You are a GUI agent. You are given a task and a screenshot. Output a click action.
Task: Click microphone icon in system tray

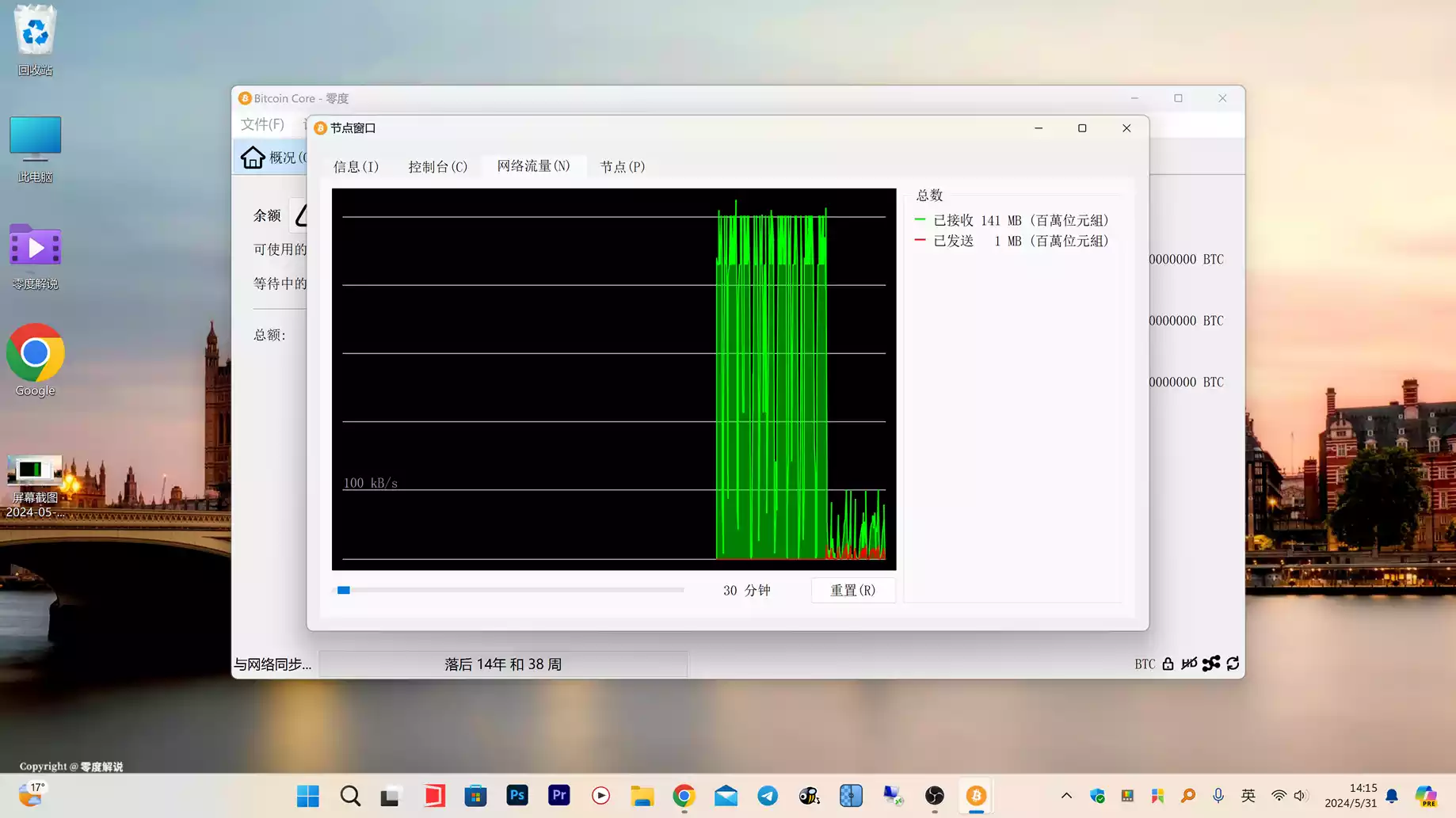(1218, 796)
